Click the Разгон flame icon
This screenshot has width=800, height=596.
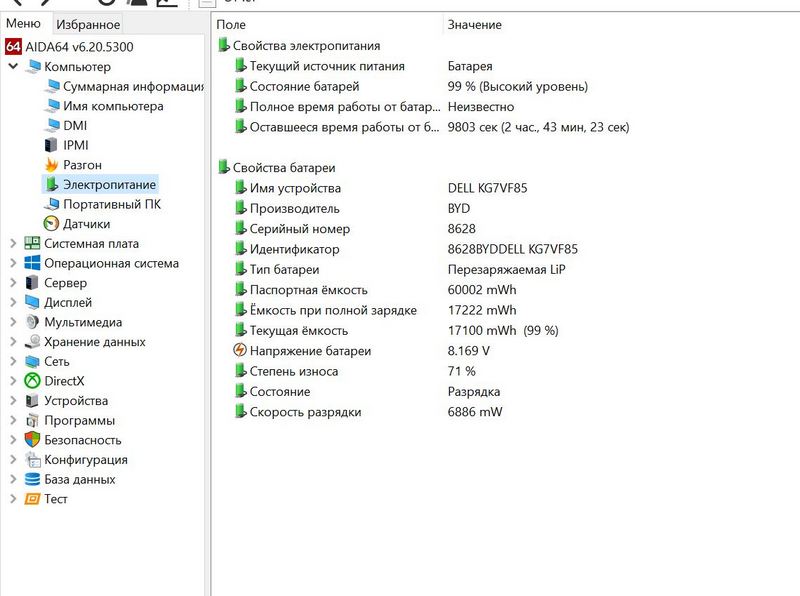click(53, 165)
